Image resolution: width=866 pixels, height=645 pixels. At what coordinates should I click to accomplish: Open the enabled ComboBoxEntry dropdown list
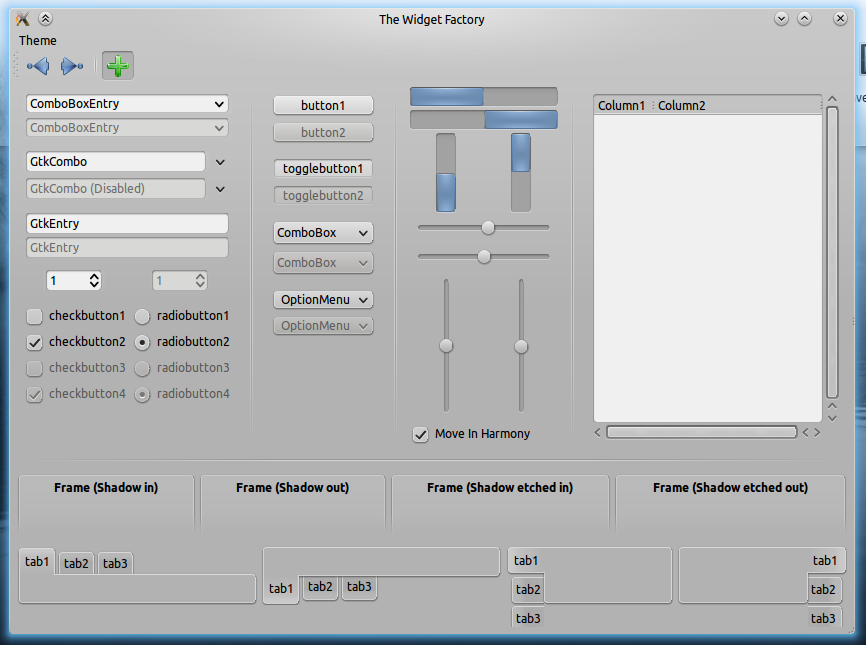[x=219, y=104]
